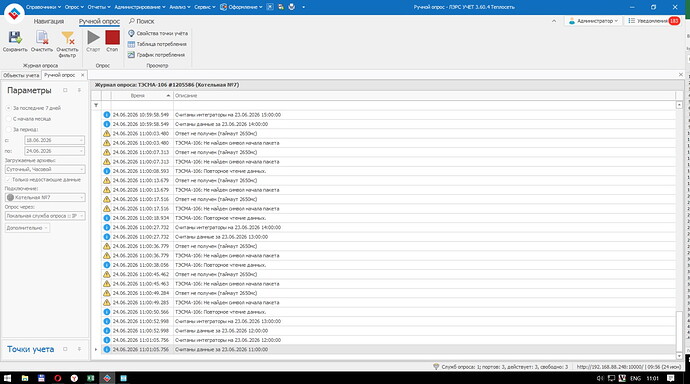Select the За последние 7 дней option
690x384 pixels.
pyautogui.click(x=33, y=108)
